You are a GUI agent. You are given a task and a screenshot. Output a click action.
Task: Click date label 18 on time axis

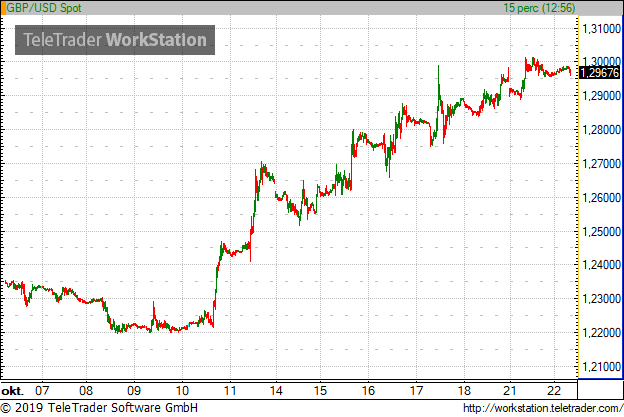tap(464, 390)
